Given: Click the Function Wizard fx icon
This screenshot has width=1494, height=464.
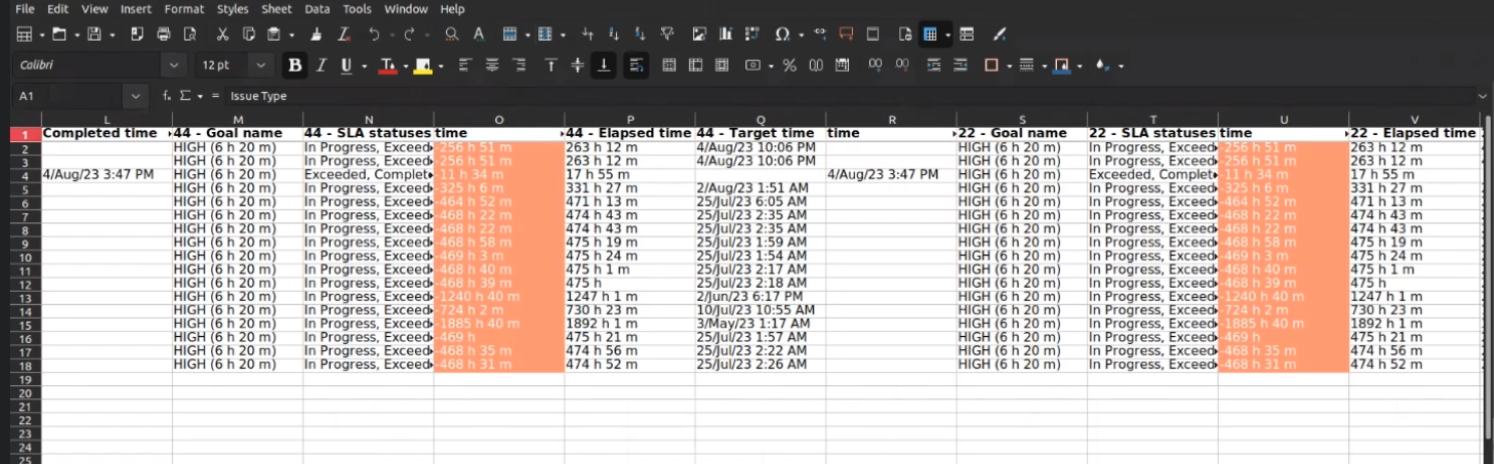Looking at the screenshot, I should coord(167,96).
